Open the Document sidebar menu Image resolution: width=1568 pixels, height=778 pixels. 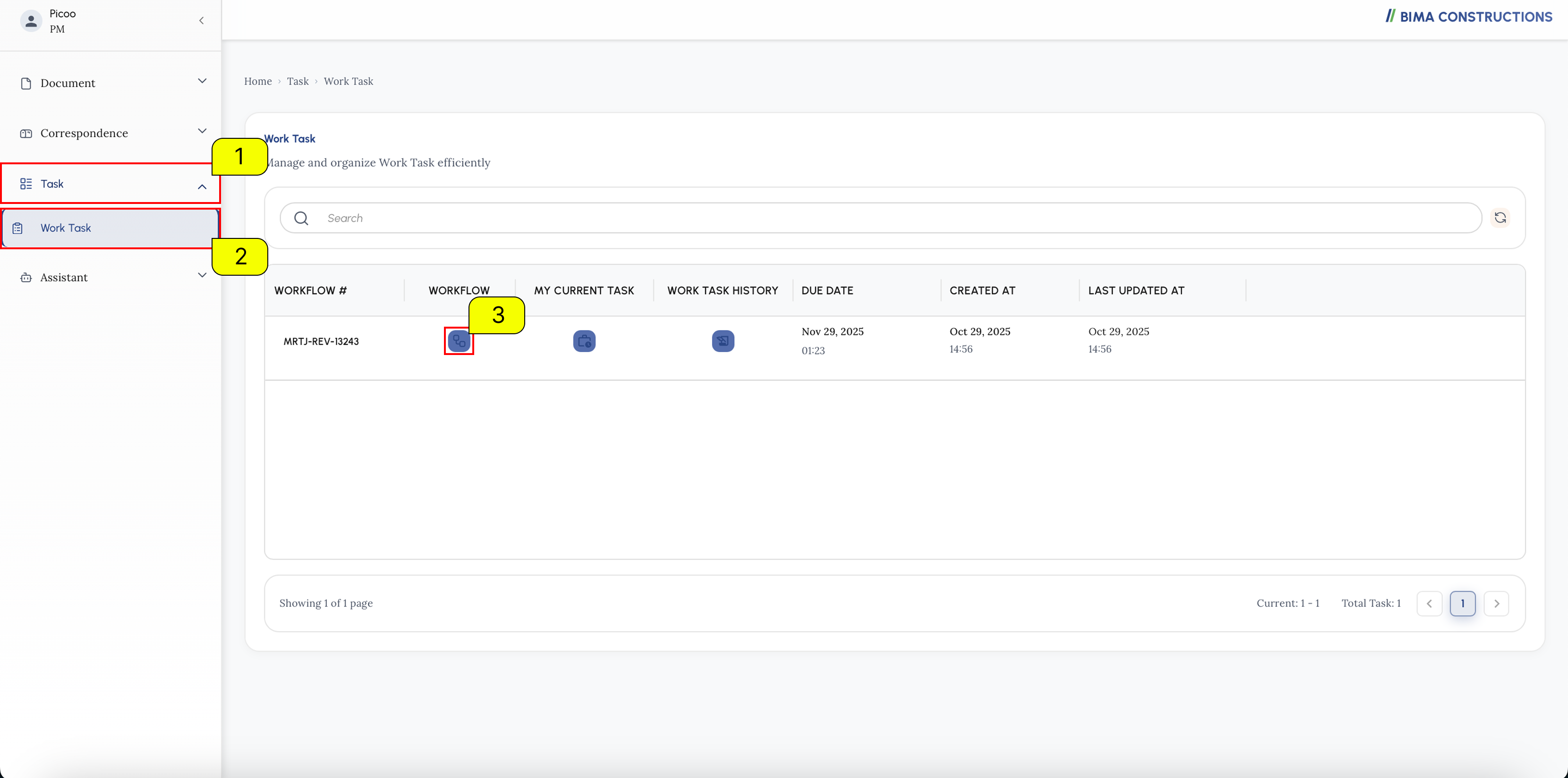pyautogui.click(x=111, y=83)
